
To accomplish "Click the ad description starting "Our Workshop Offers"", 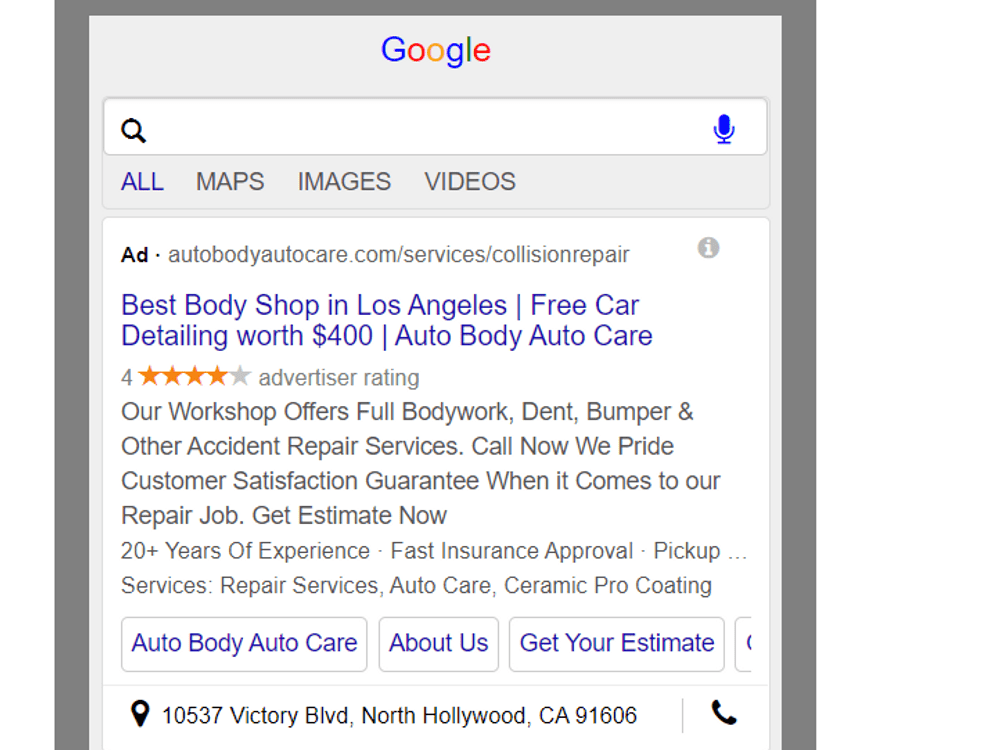I will tap(421, 464).
